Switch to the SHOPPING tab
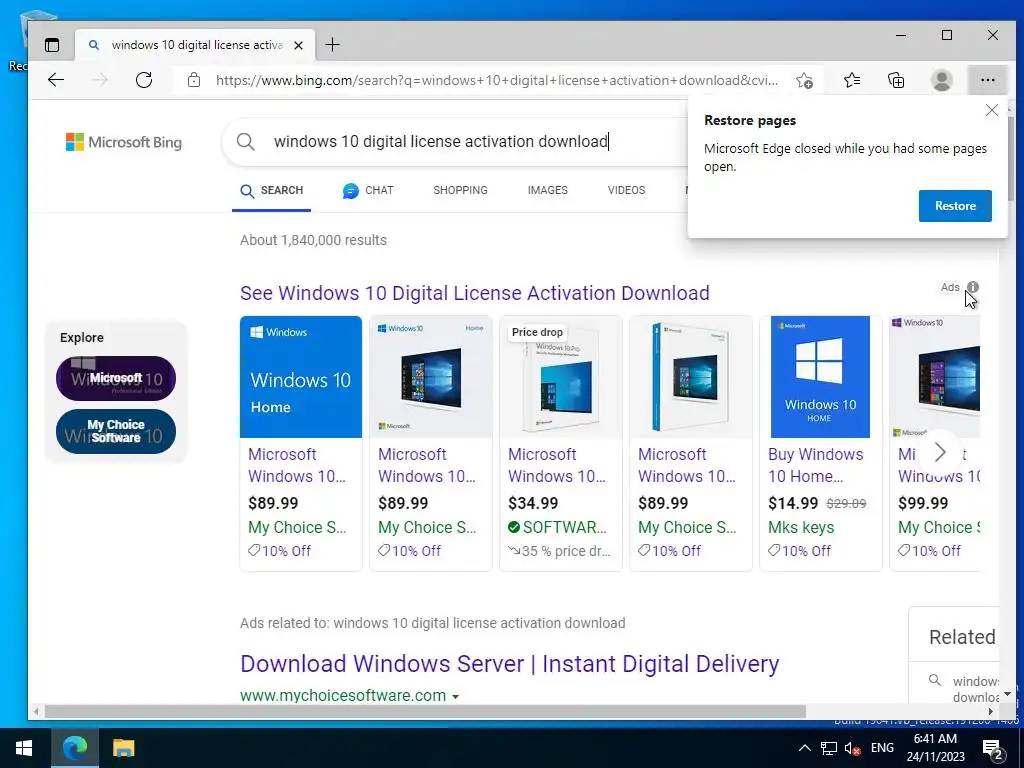Image resolution: width=1024 pixels, height=768 pixels. [460, 190]
